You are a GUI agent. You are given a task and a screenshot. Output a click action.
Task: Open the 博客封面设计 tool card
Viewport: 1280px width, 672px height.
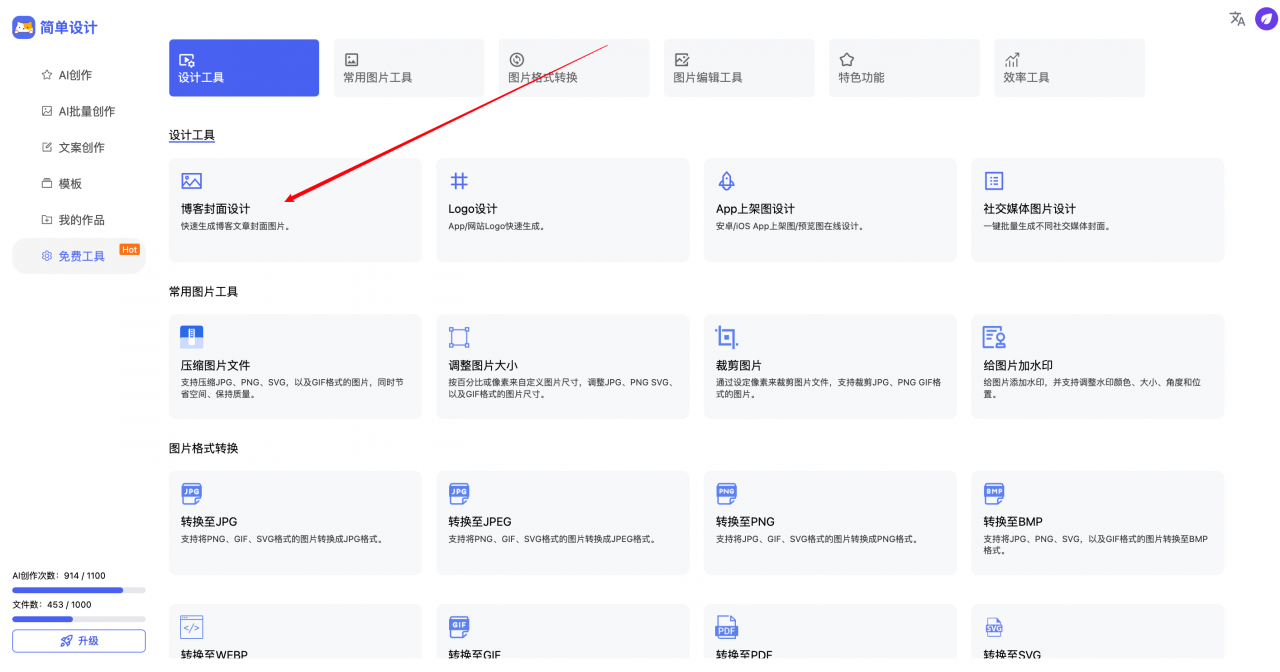point(295,210)
